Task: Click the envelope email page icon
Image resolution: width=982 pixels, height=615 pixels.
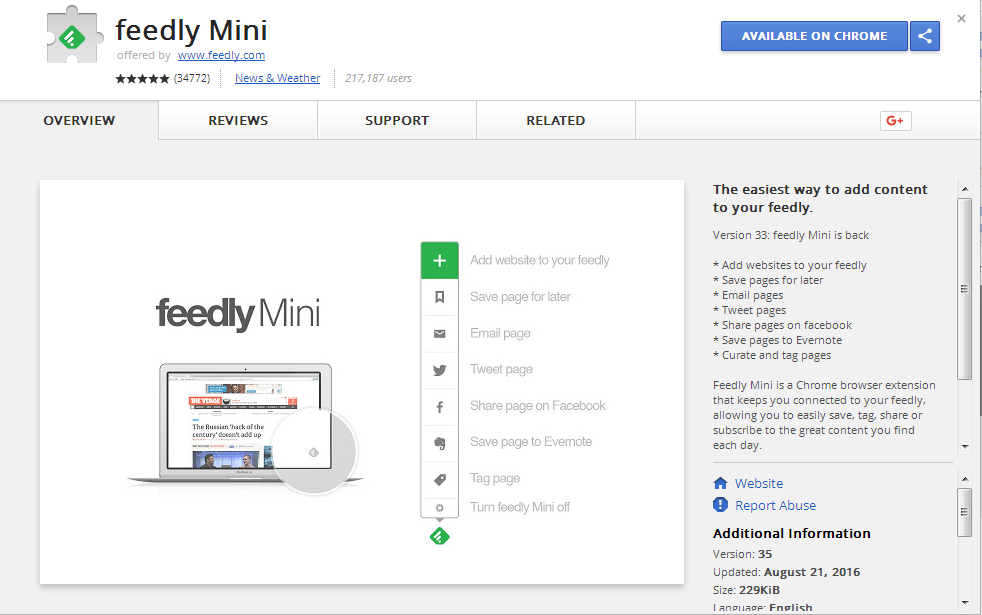Action: (x=439, y=334)
